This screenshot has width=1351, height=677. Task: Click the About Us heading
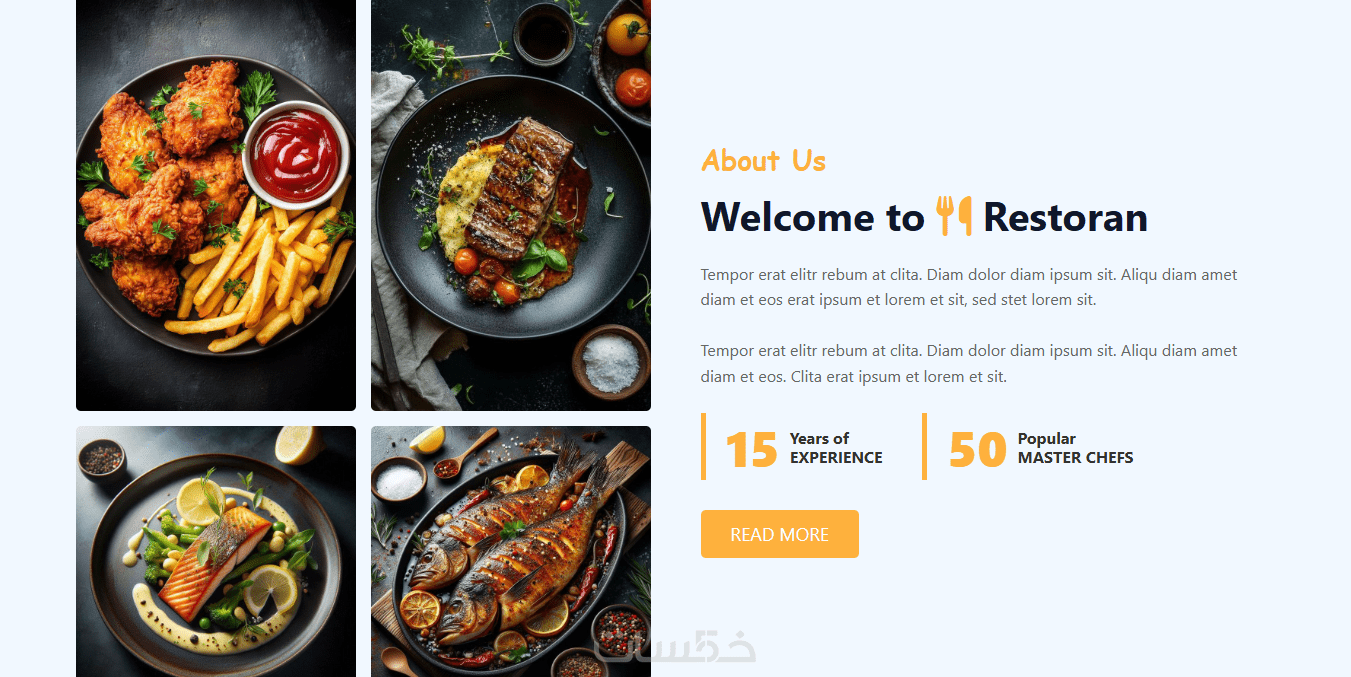[x=763, y=161]
